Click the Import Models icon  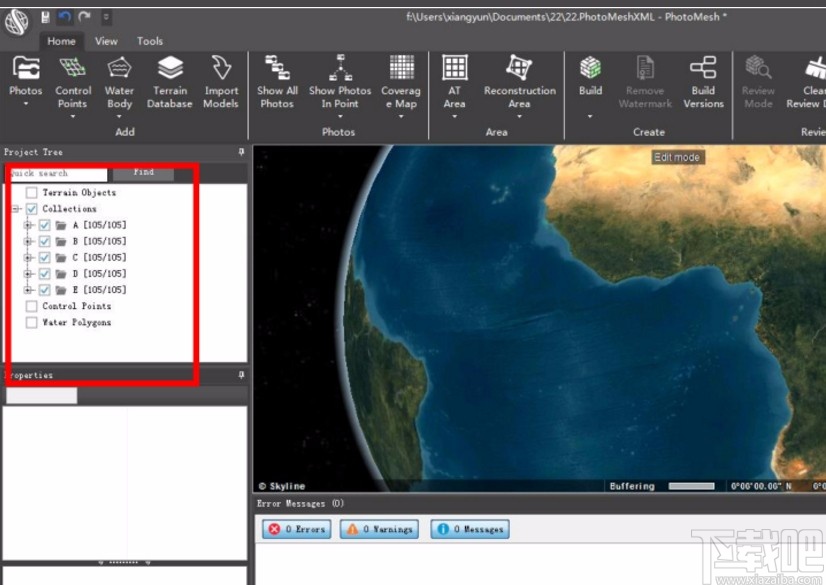point(221,68)
